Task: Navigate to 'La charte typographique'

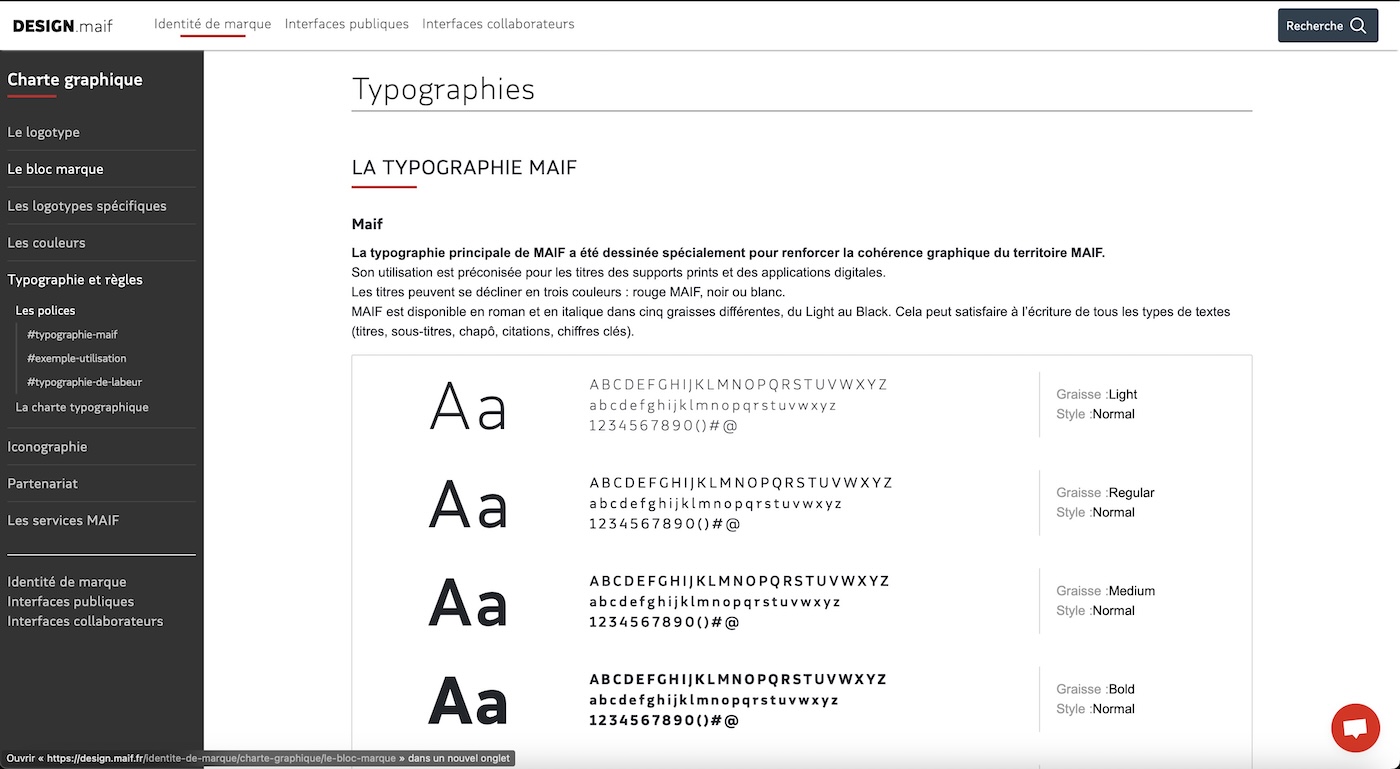Action: [x=81, y=407]
